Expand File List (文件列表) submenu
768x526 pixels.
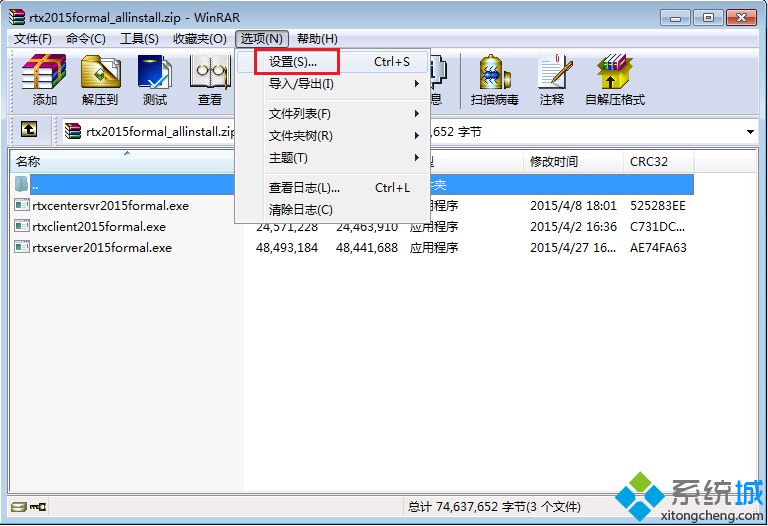point(332,114)
